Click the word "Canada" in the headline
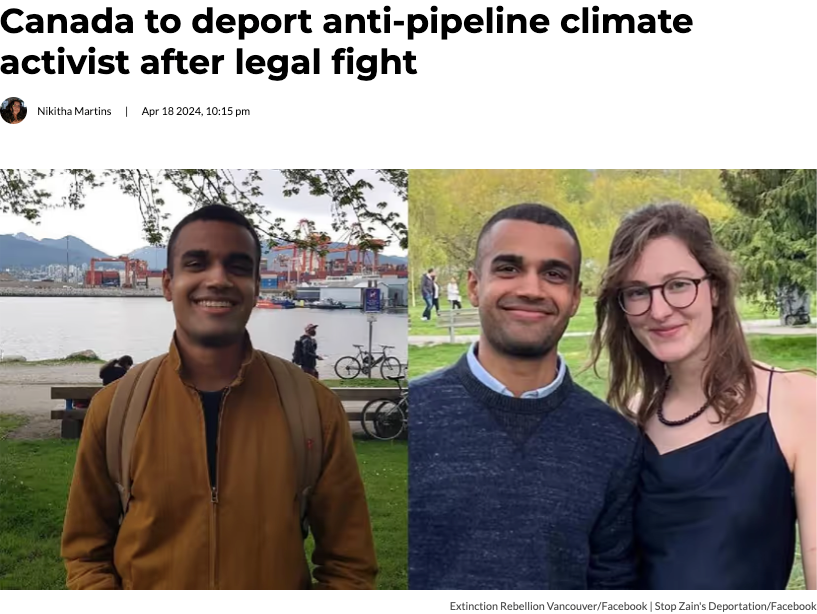 coord(66,21)
